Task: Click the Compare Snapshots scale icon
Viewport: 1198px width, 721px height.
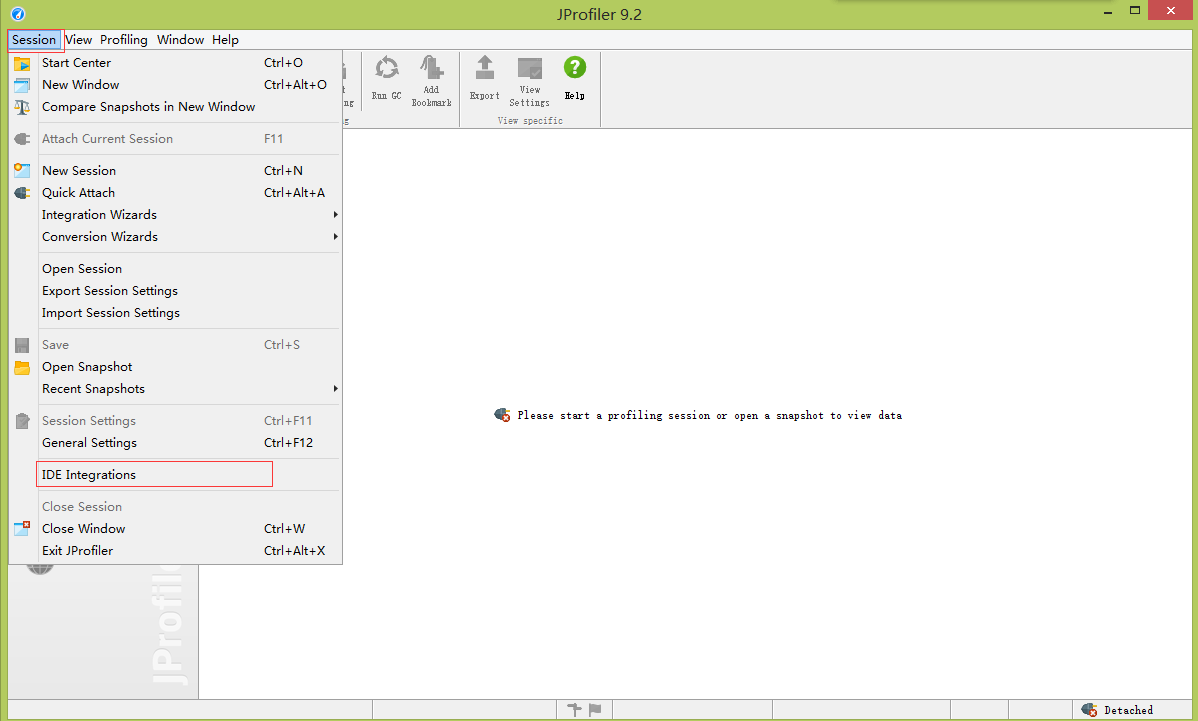Action: click(x=22, y=108)
